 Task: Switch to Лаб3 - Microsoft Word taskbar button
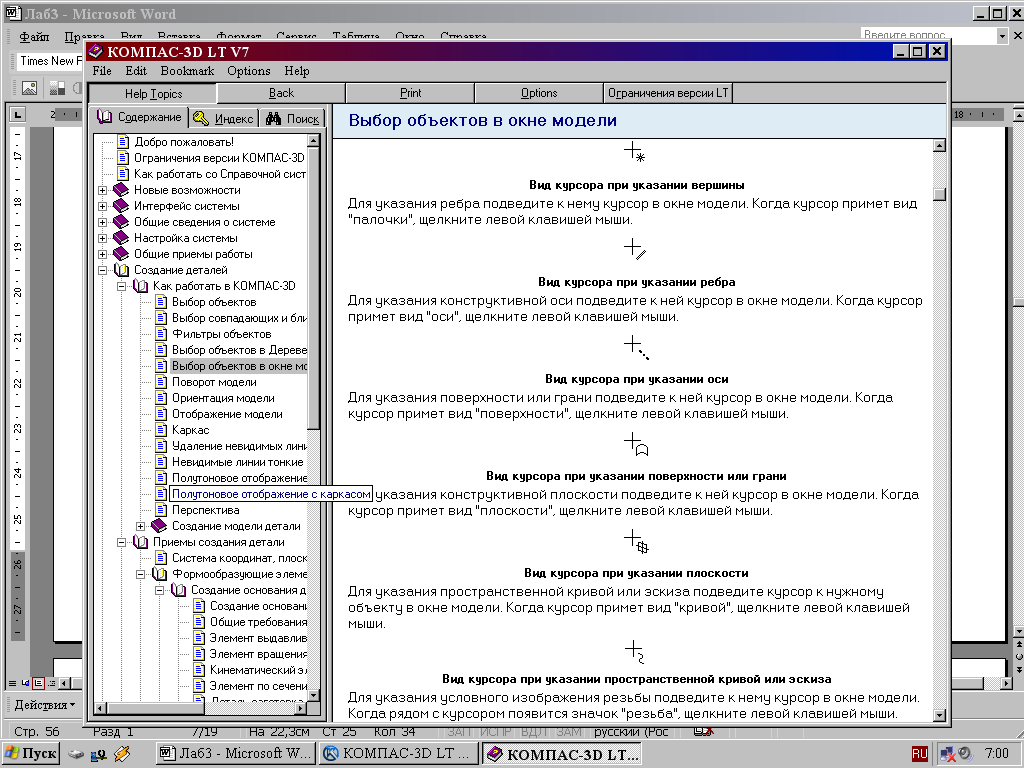click(236, 754)
